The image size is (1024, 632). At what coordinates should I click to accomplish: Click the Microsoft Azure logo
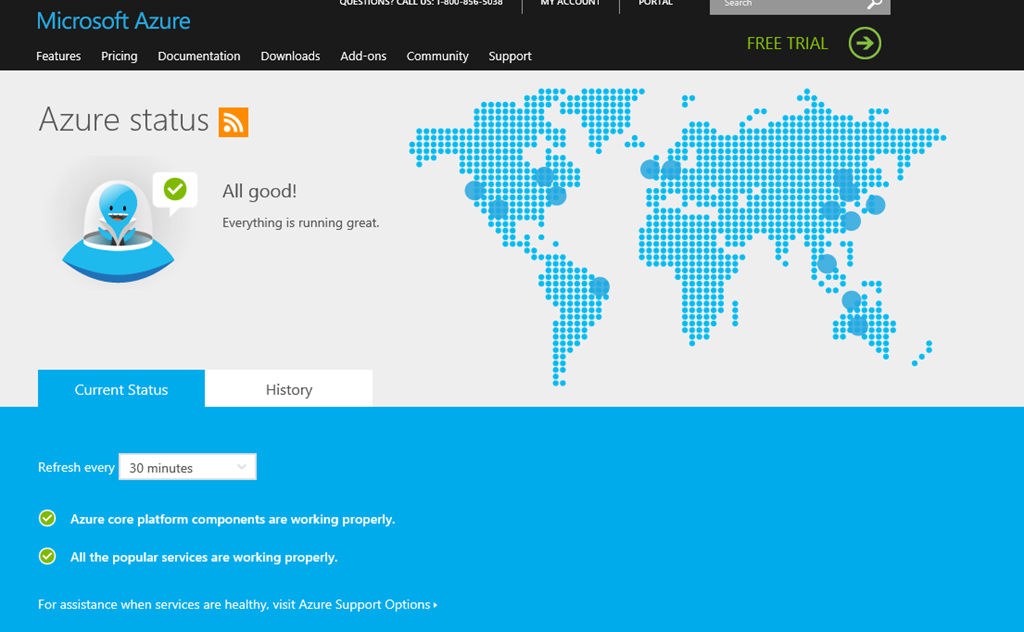[x=114, y=21]
